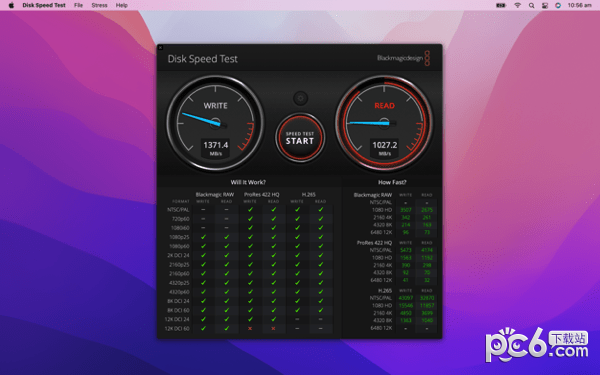Click the How Fast? panel heading

click(392, 182)
